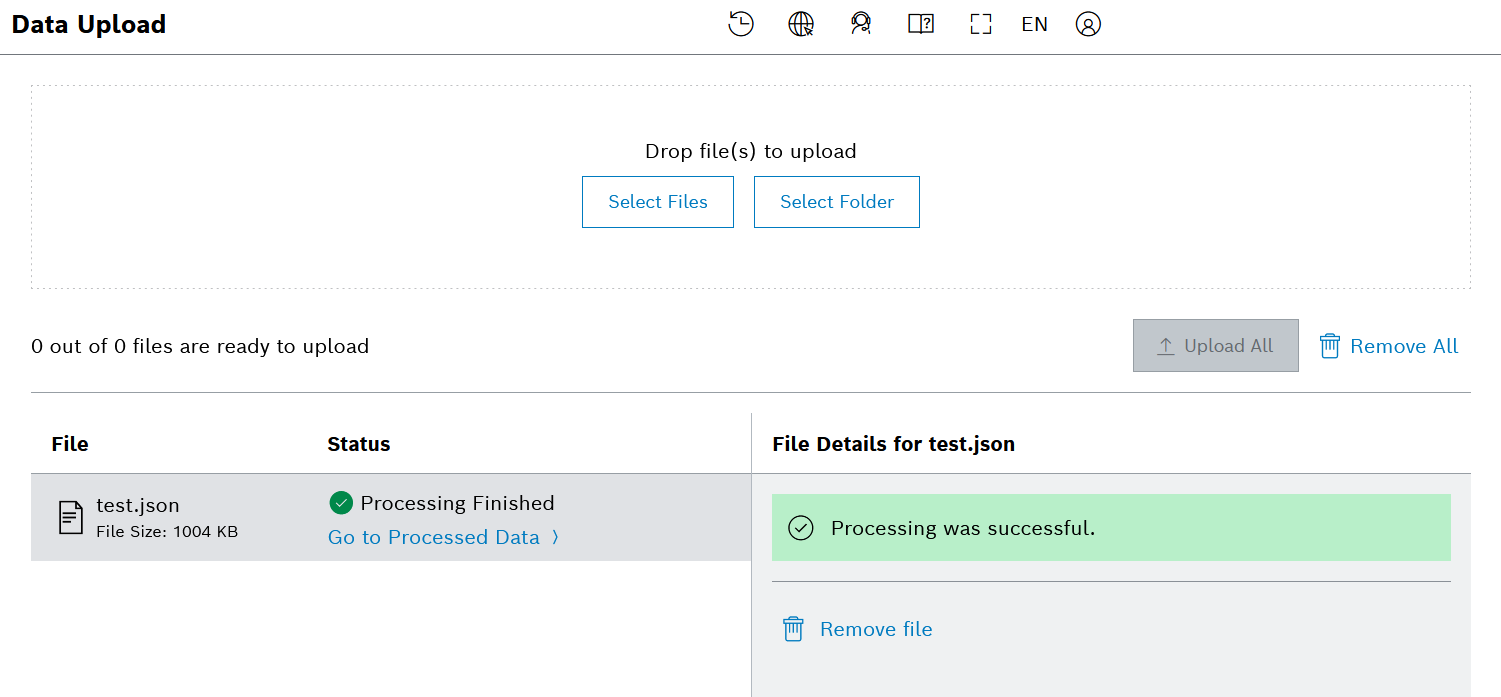Click the globe with cursor icon
The height and width of the screenshot is (697, 1501).
(801, 24)
